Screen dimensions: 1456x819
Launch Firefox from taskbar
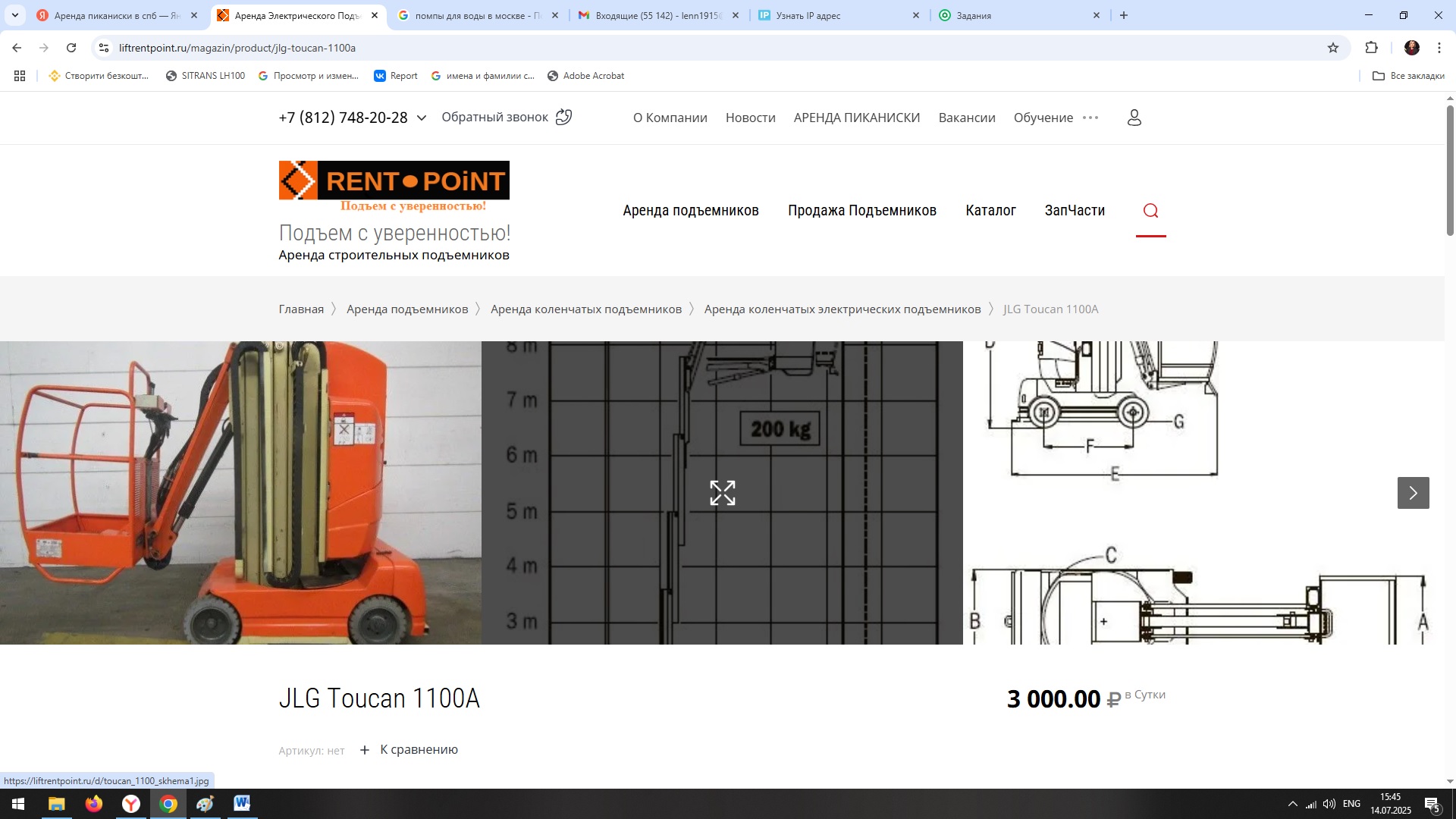(x=94, y=804)
